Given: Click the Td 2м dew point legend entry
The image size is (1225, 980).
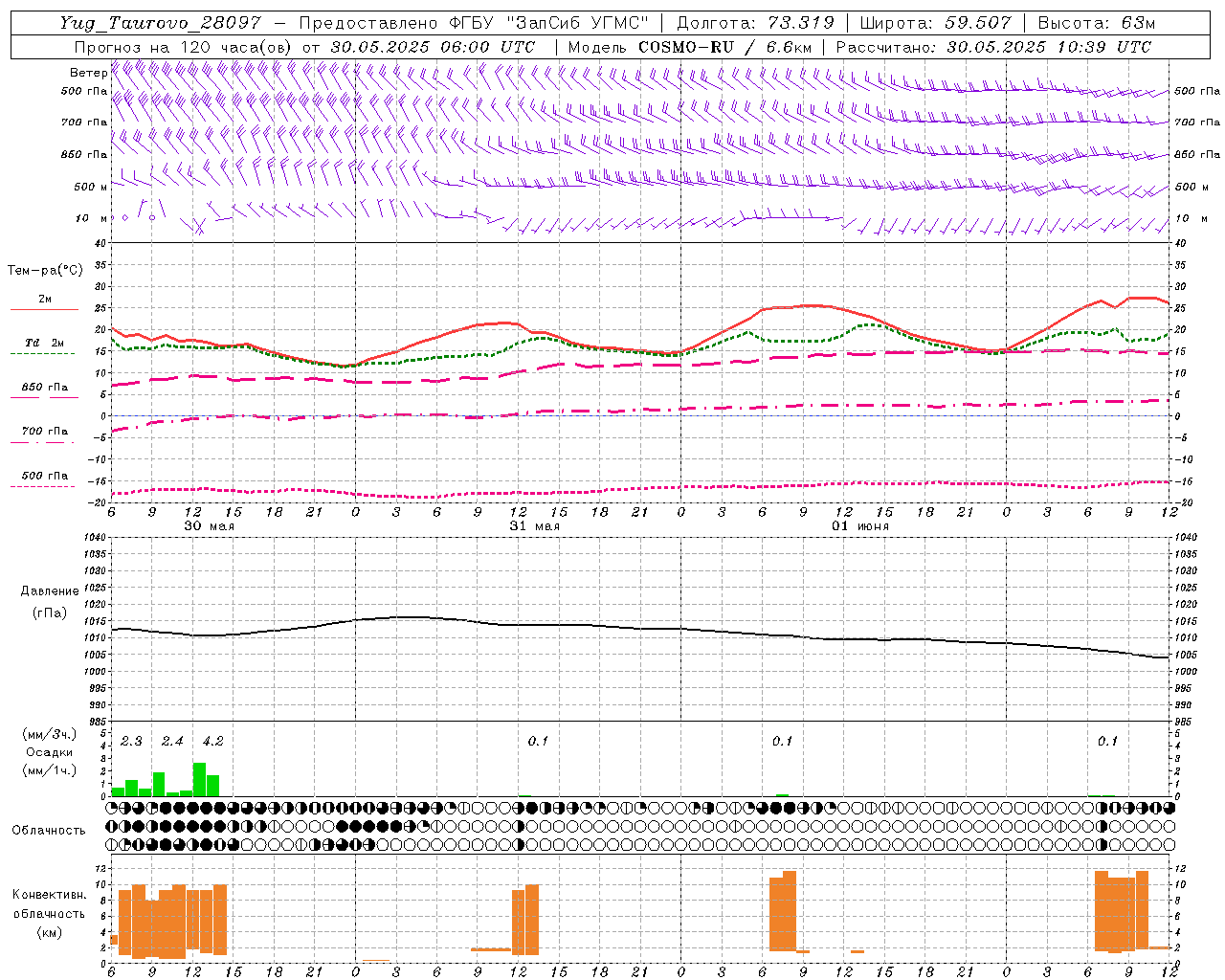Looking at the screenshot, I should point(44,343).
